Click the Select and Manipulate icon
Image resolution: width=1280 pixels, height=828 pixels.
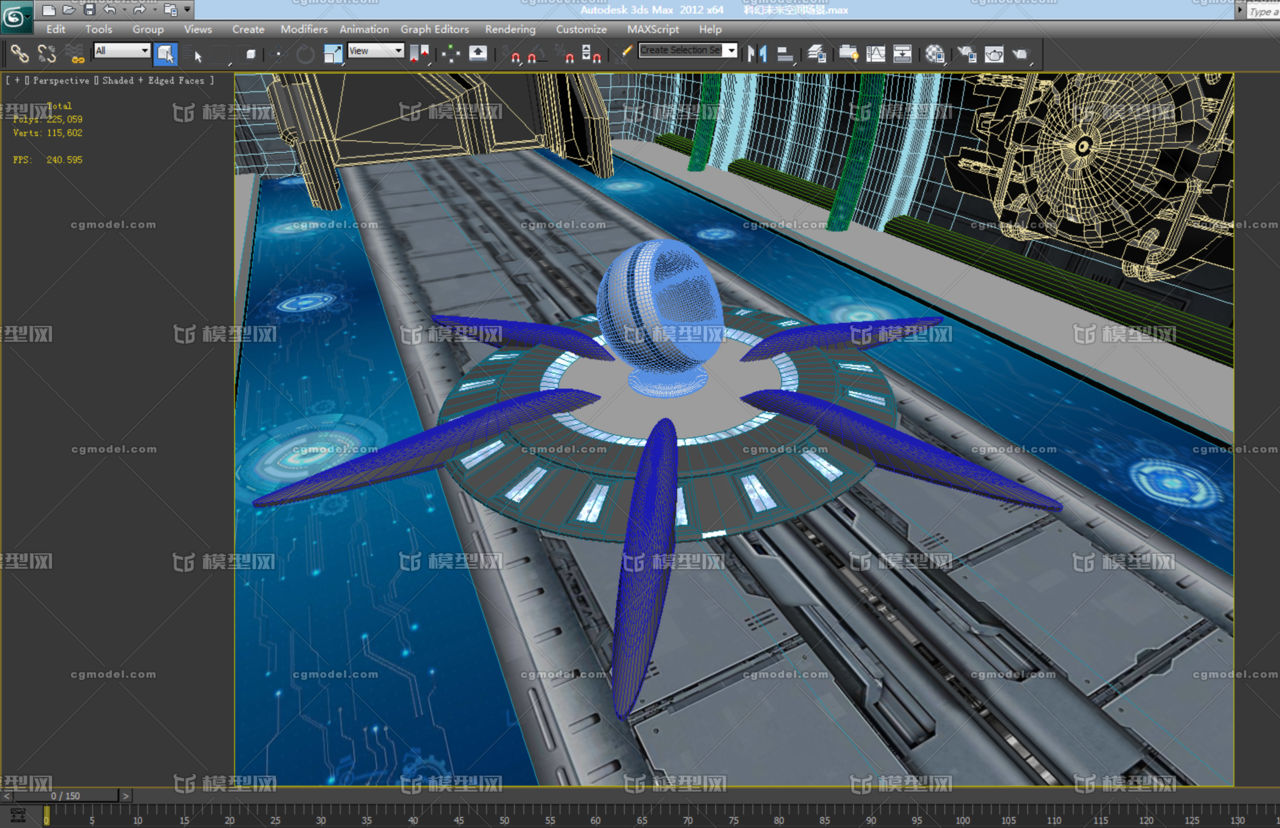(x=451, y=54)
